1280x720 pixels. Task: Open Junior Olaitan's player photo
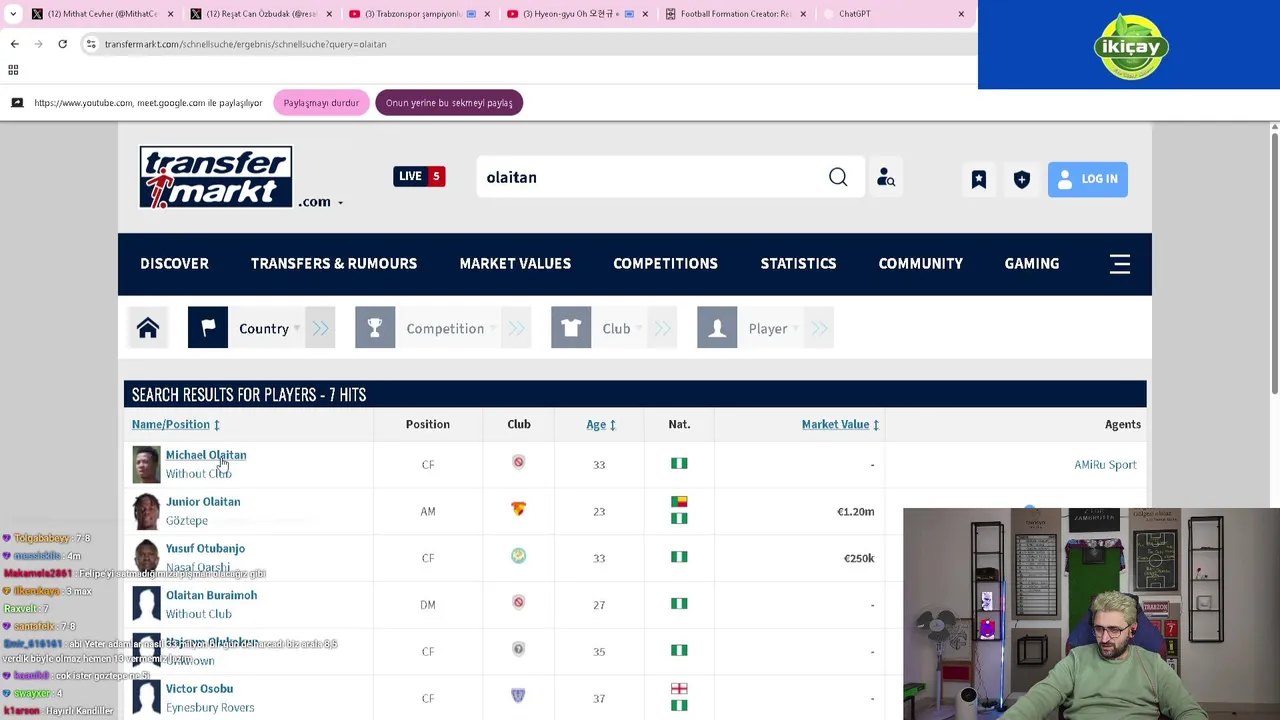(146, 512)
